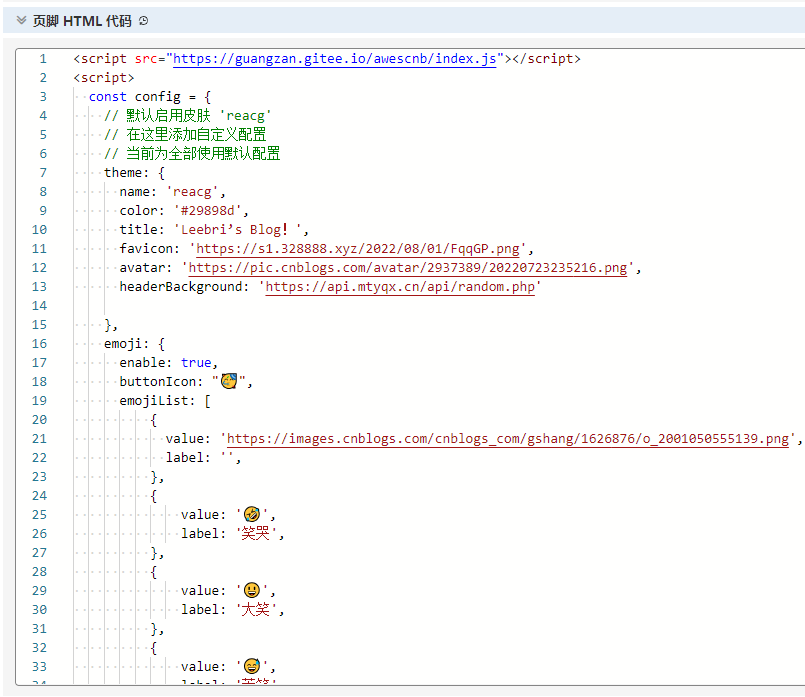Click the buttonIcon emoji on line 18
This screenshot has height=697, width=805.
[229, 381]
